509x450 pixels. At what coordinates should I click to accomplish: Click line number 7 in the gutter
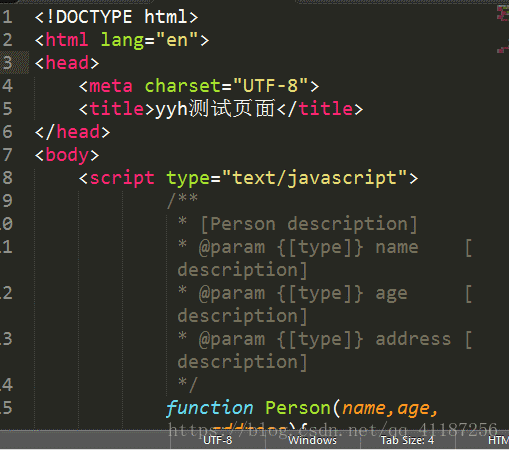pos(8,155)
